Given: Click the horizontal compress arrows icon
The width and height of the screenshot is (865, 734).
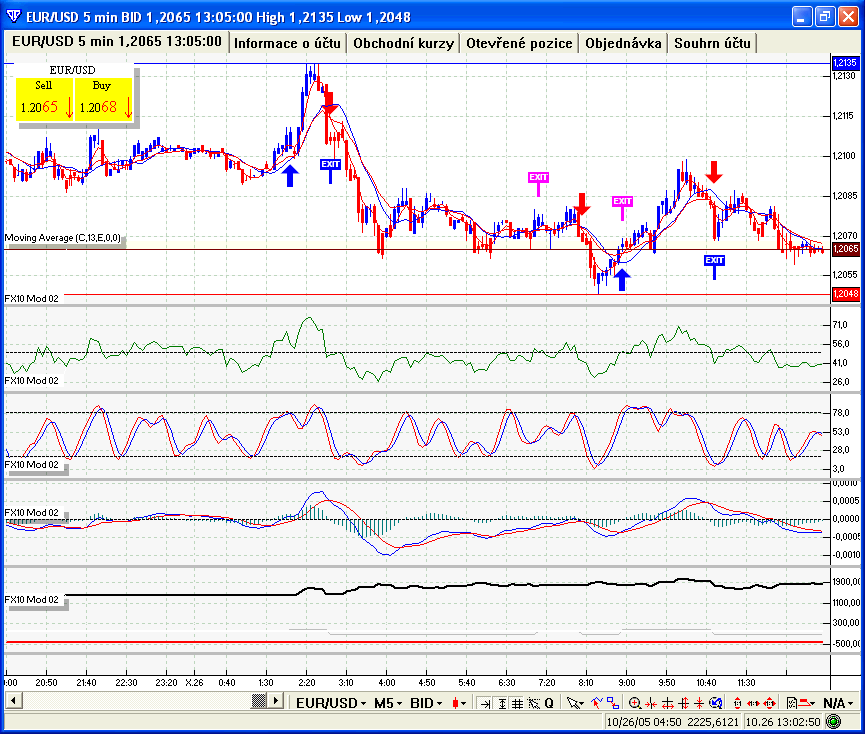Looking at the screenshot, I should pos(651,703).
